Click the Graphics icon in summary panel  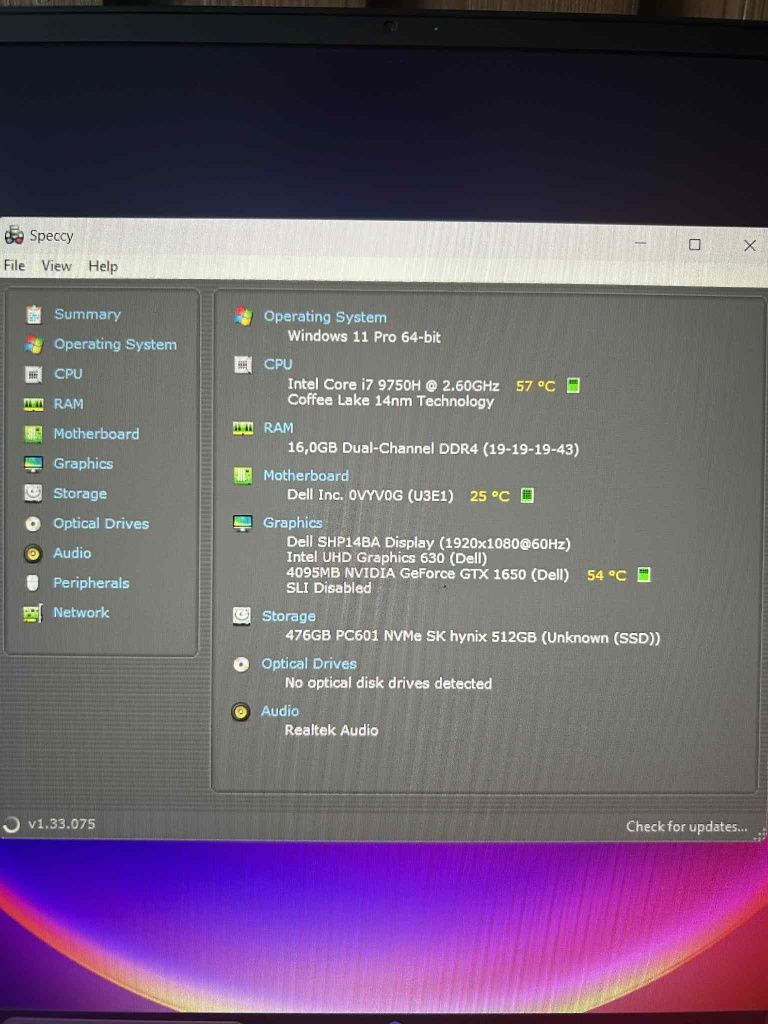242,523
